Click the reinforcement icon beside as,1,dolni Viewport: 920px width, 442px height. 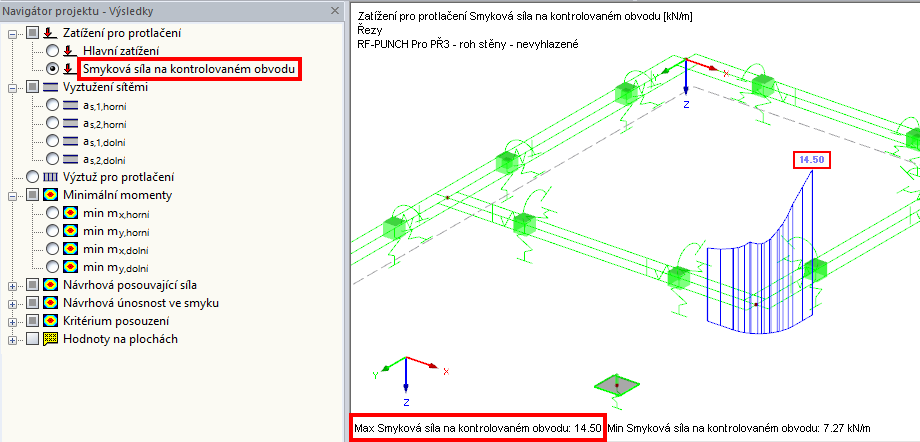coord(70,141)
